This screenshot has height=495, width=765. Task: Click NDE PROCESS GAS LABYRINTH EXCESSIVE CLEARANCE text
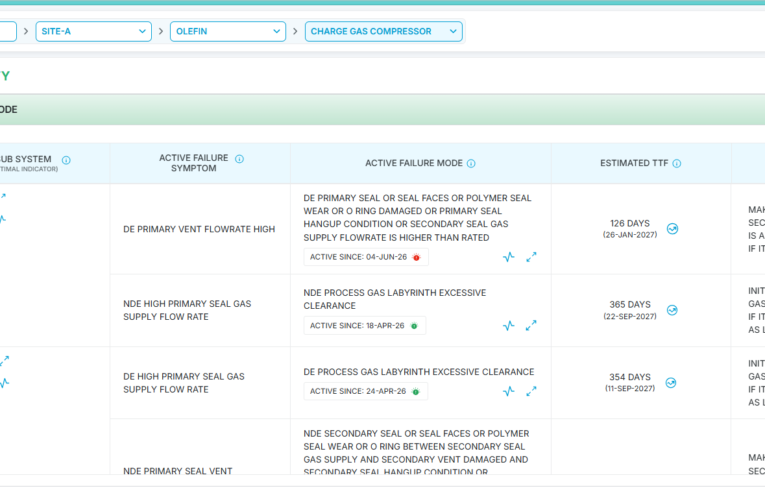pyautogui.click(x=395, y=299)
